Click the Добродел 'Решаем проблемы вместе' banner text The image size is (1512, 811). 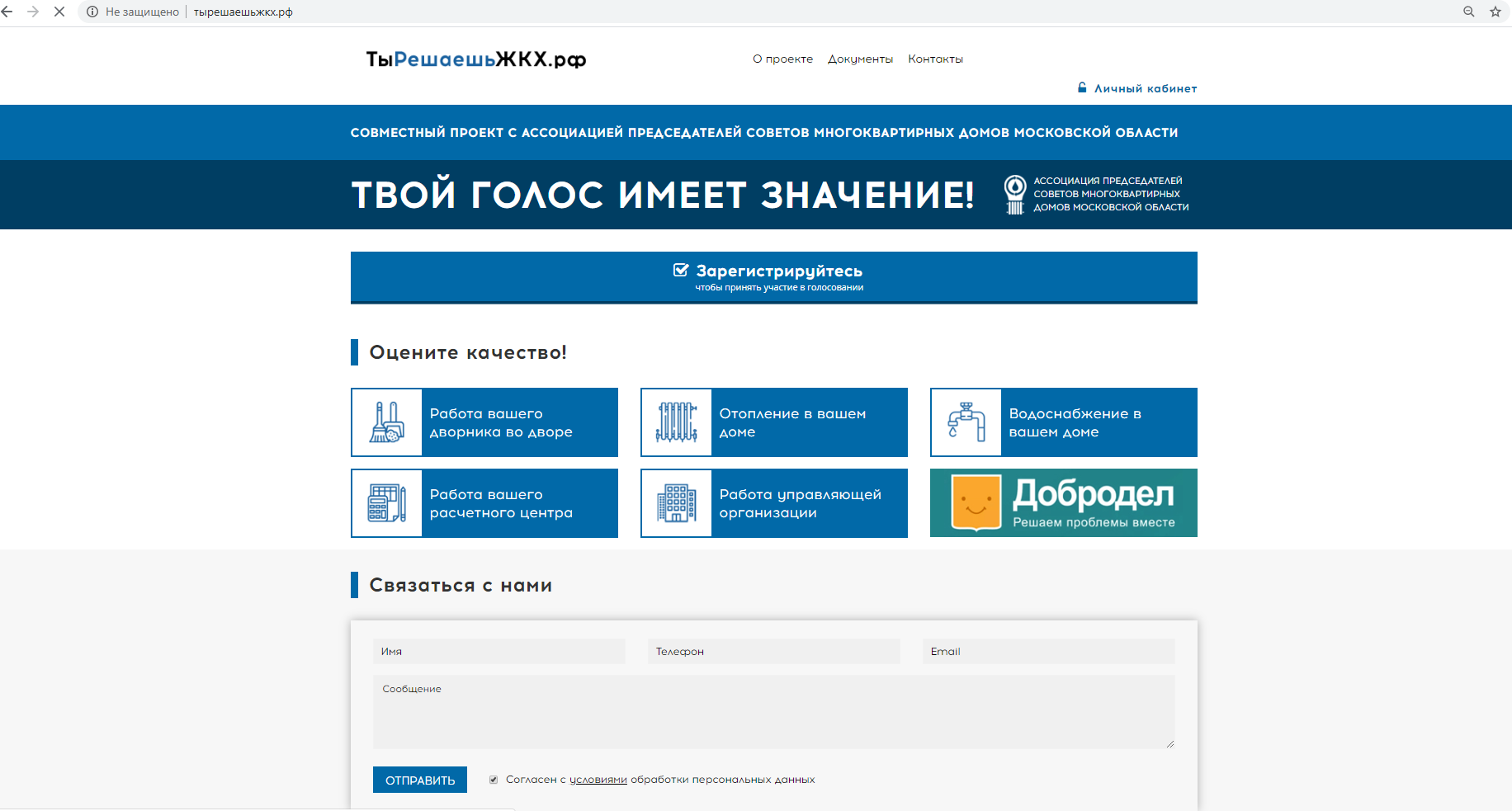(1094, 522)
